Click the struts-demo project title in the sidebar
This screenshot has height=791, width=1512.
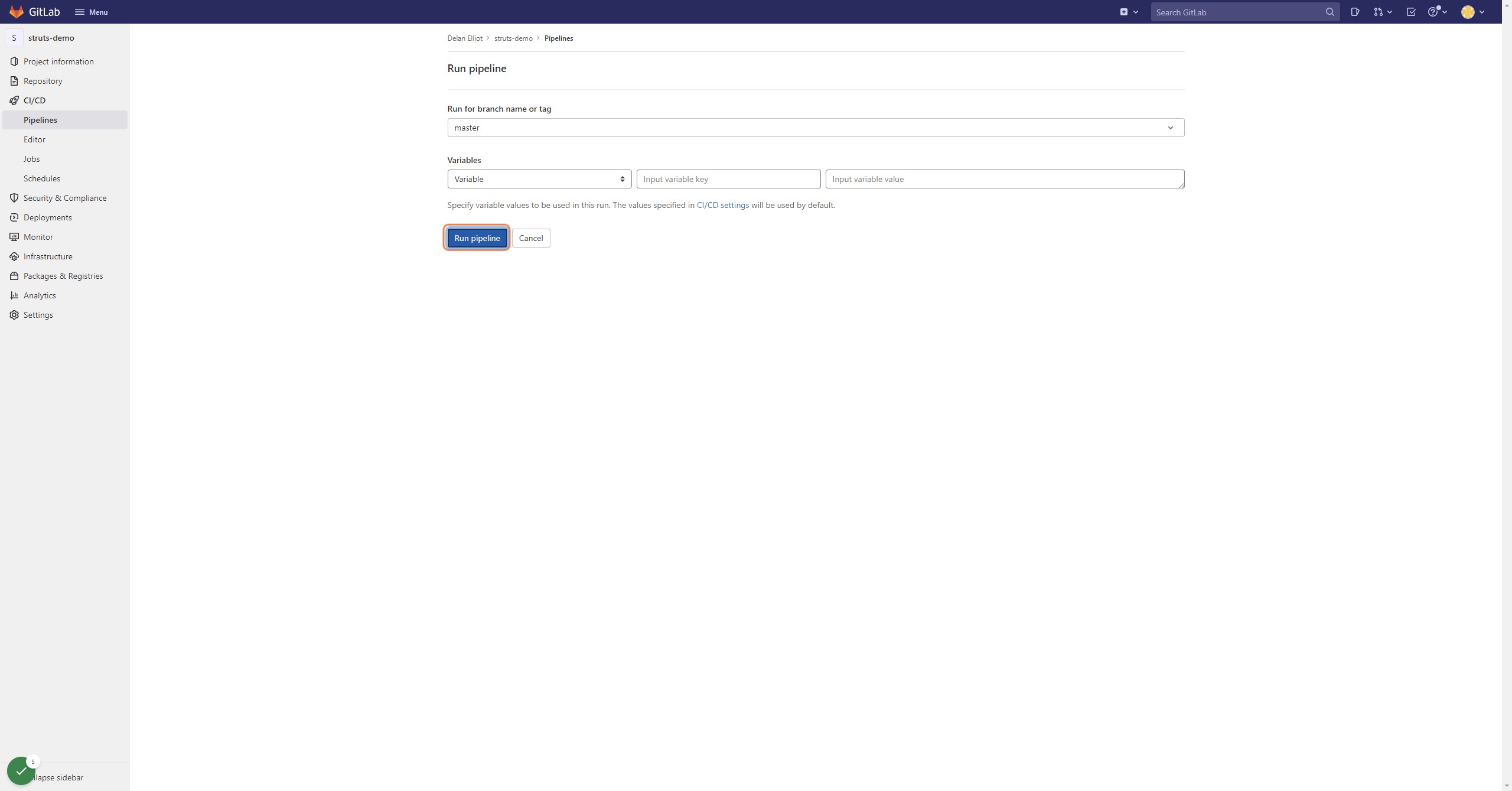(51, 38)
